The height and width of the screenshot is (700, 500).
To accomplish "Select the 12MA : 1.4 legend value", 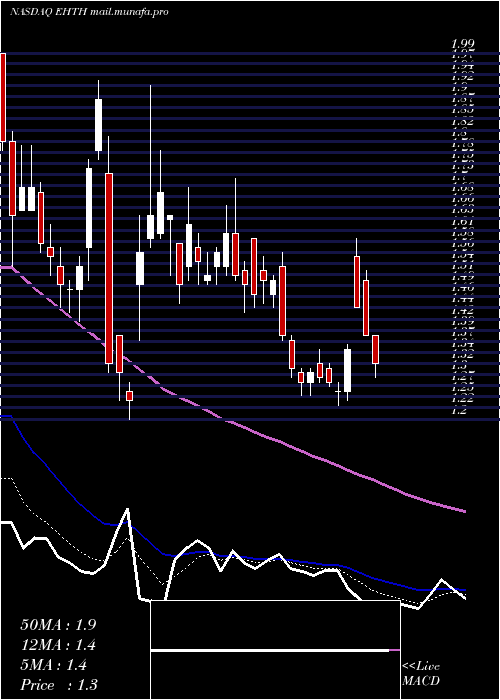I will tap(58, 645).
